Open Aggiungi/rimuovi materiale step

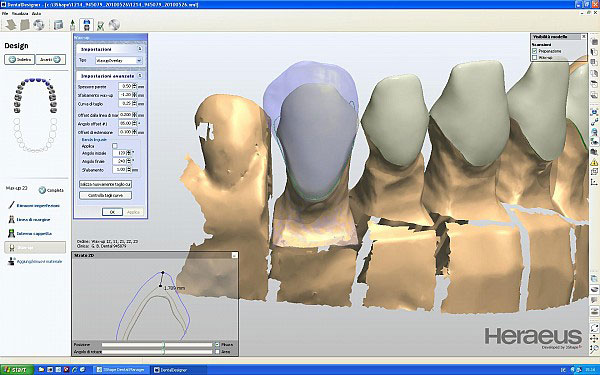tap(35, 261)
